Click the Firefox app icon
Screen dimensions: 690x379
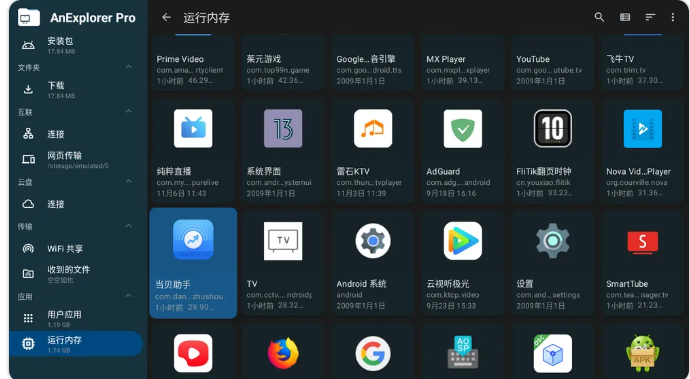(283, 353)
